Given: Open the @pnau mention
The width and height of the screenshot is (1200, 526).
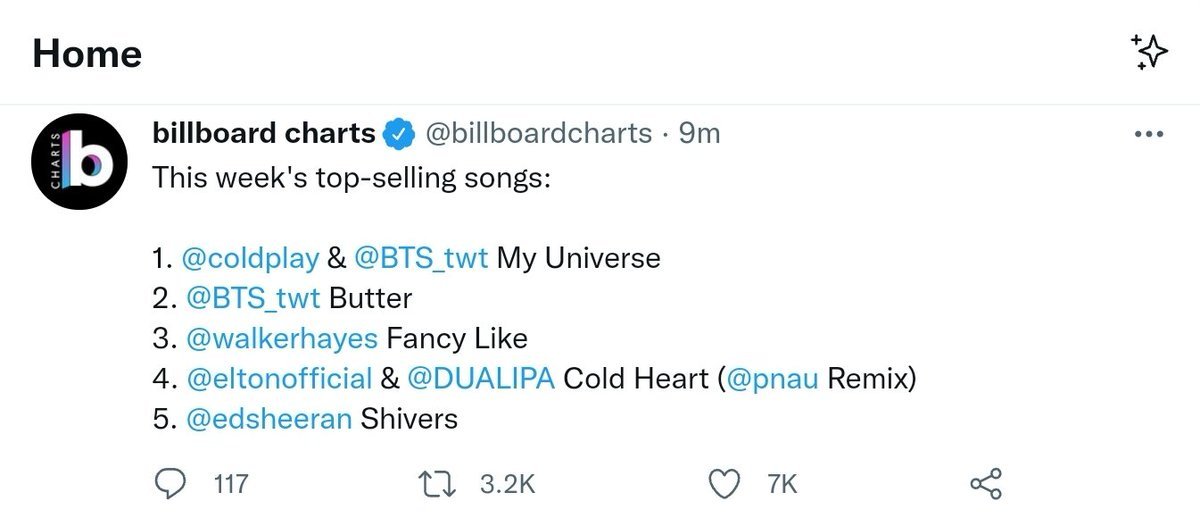Looking at the screenshot, I should pos(764,380).
